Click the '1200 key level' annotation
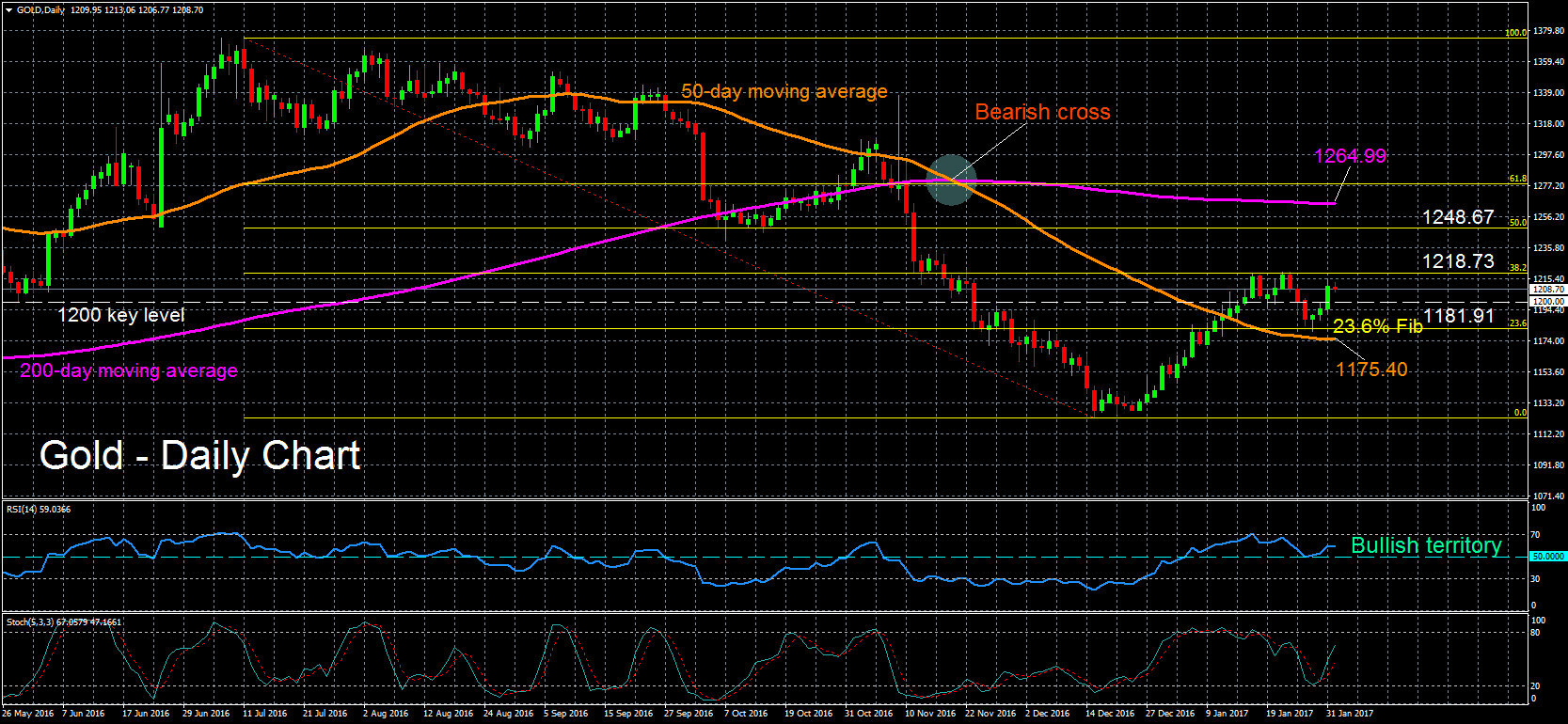Viewport: 1568px width, 724px height. point(121,315)
